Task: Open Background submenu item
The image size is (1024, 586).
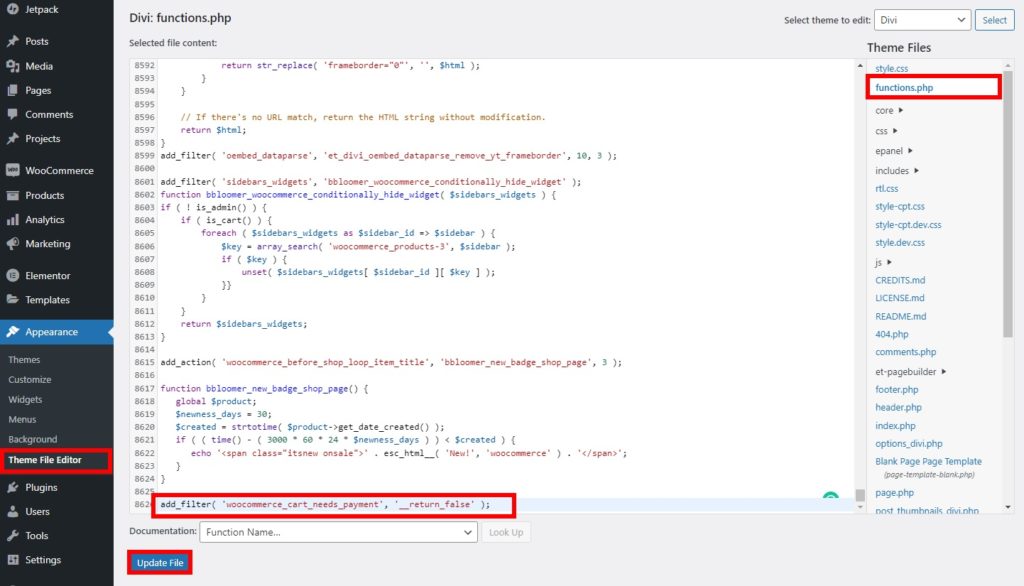Action: [33, 440]
